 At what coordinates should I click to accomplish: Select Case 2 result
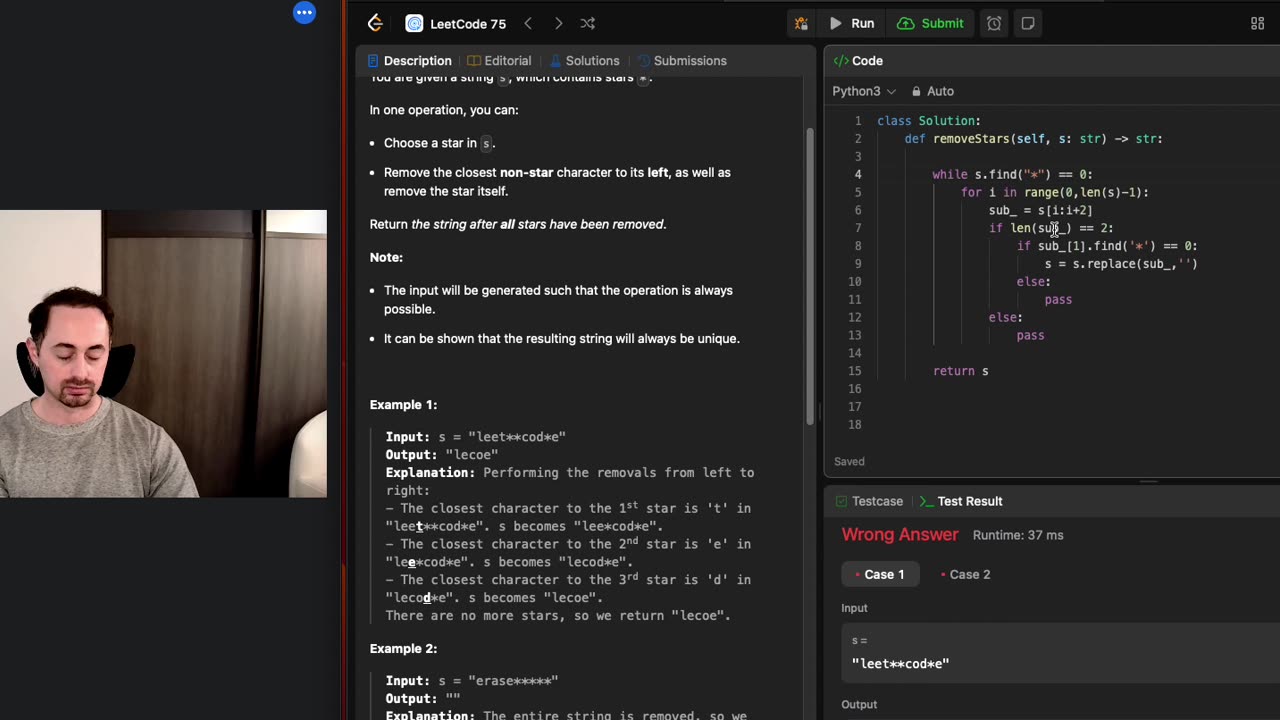[965, 574]
